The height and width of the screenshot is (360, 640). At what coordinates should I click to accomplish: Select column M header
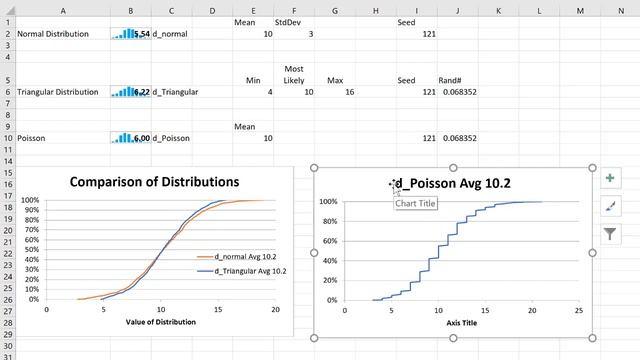pos(580,11)
